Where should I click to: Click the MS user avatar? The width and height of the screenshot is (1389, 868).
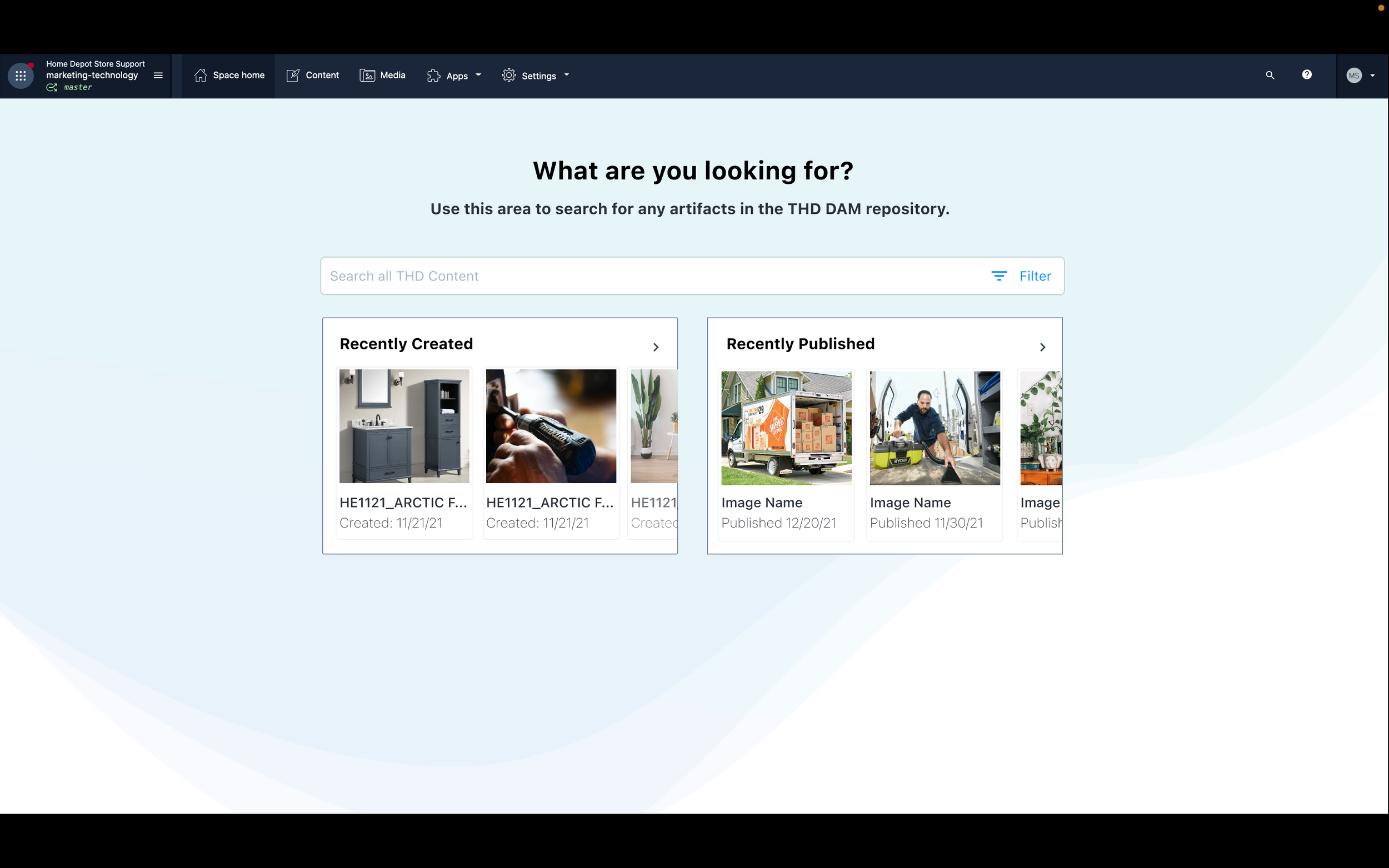pos(1353,76)
